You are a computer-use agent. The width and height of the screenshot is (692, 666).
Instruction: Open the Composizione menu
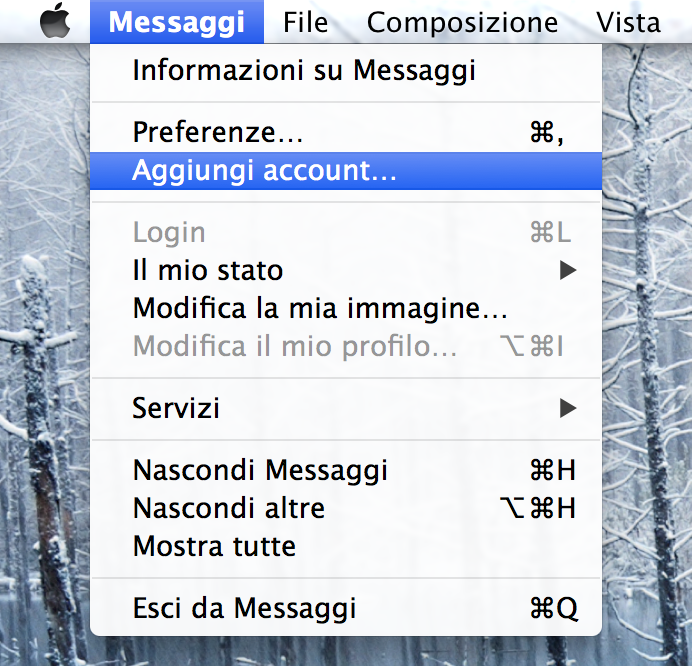pyautogui.click(x=462, y=23)
